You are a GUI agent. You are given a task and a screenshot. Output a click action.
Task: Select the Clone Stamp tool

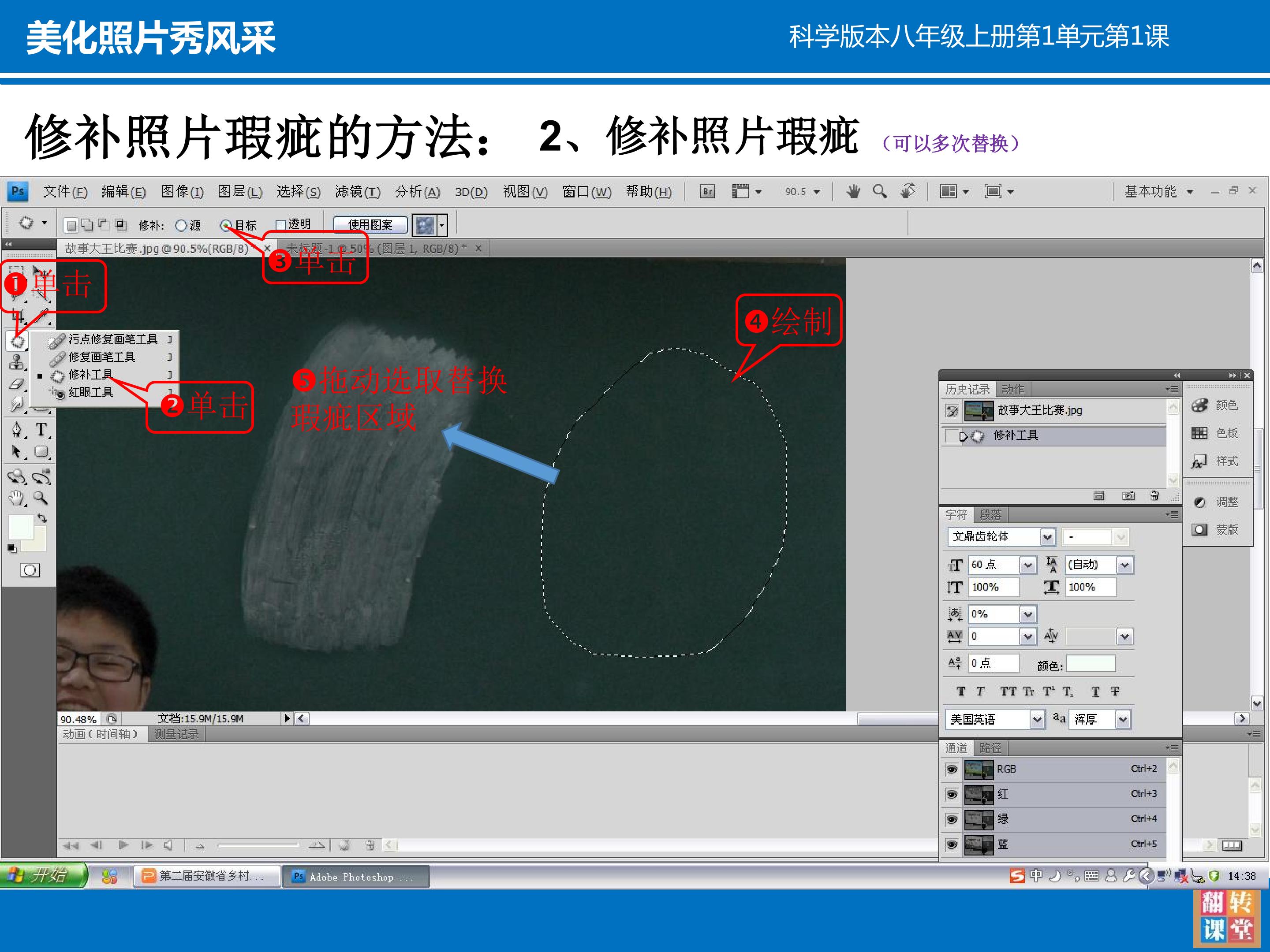(x=17, y=362)
